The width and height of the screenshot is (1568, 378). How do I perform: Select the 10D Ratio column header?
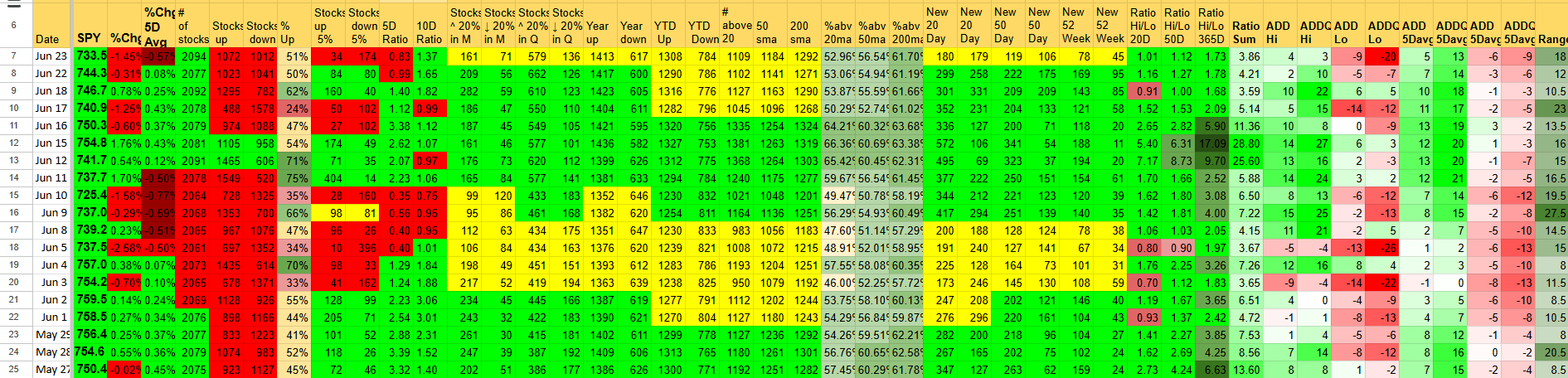[431, 25]
